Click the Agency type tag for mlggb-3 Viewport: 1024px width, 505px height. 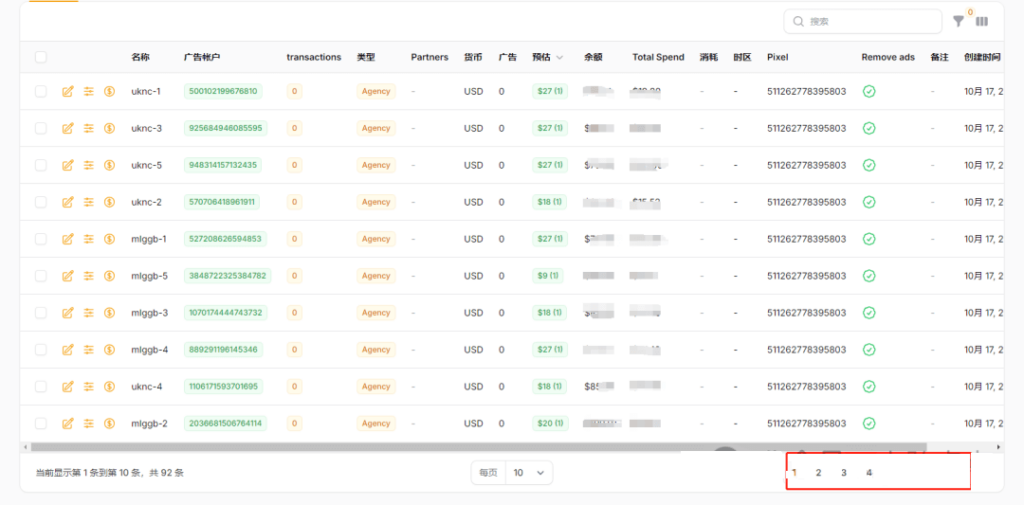[x=376, y=313]
